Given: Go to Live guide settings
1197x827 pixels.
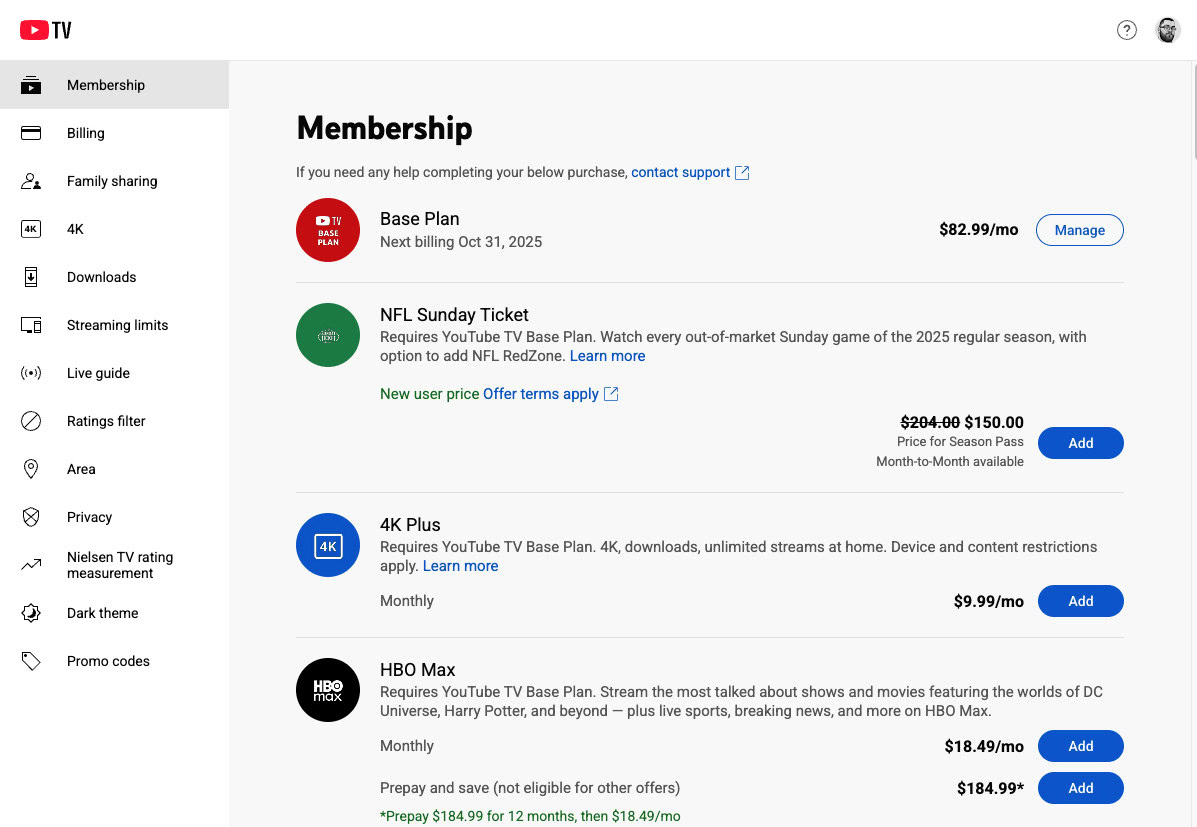Looking at the screenshot, I should pos(98,373).
